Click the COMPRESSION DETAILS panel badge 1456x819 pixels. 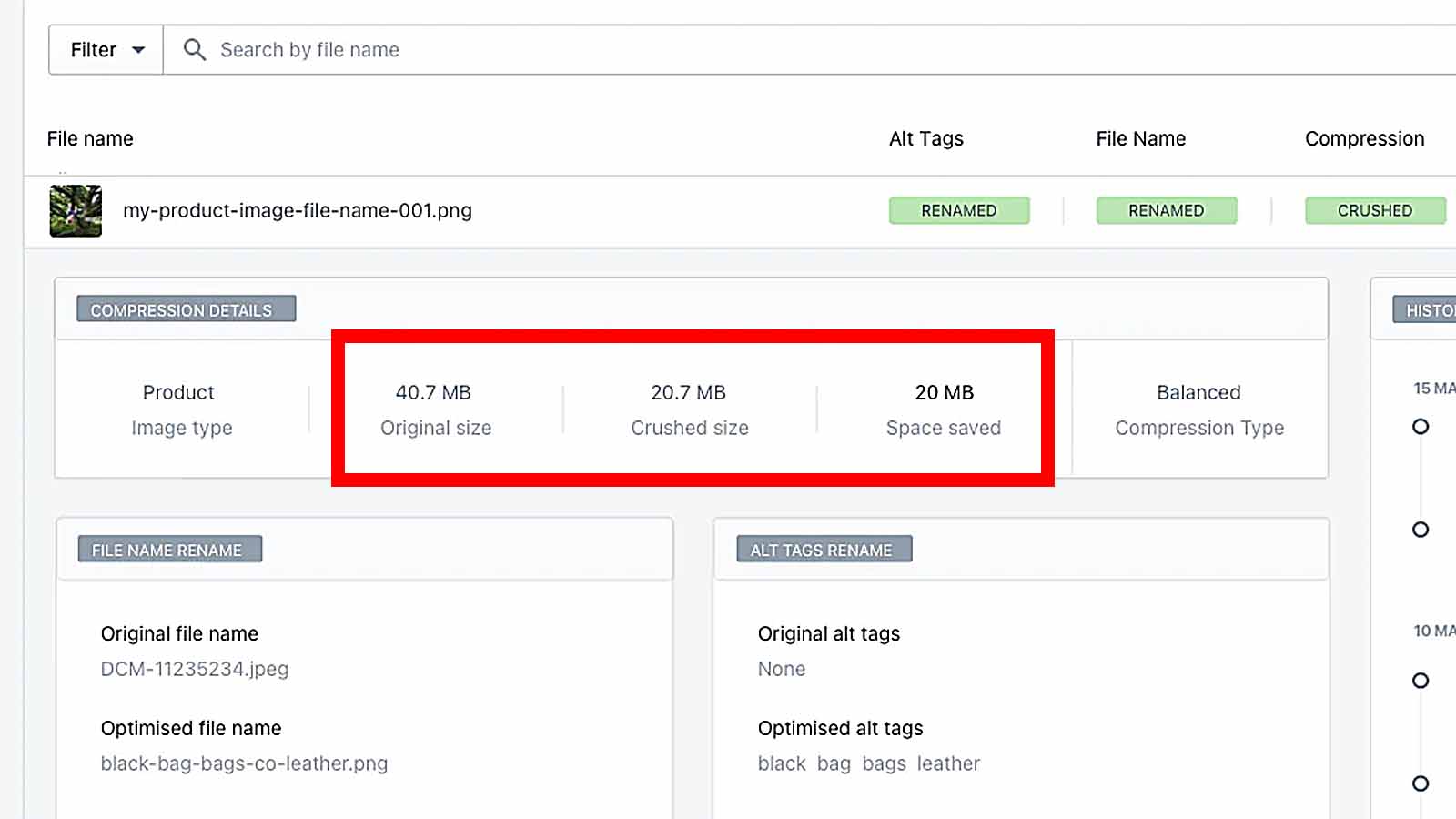(x=186, y=309)
